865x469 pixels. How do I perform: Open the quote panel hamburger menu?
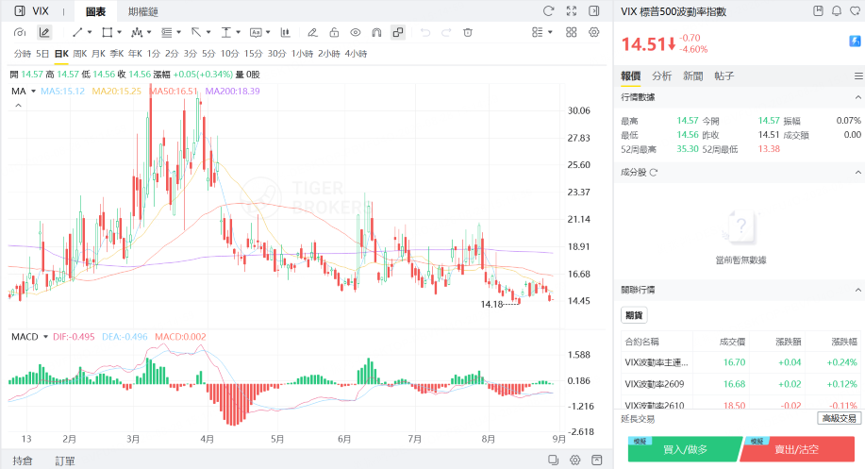(x=858, y=76)
